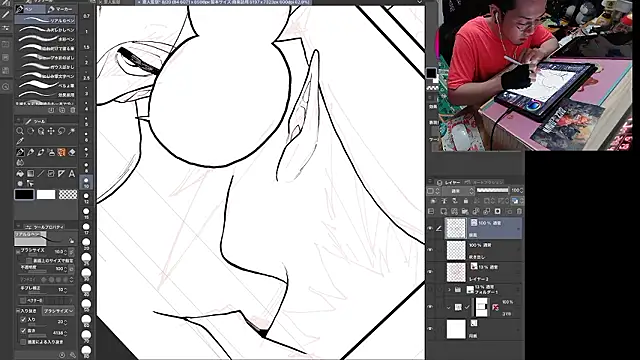Open the tab next to the Layer tab
This screenshot has height=360, width=640.
pos(483,182)
